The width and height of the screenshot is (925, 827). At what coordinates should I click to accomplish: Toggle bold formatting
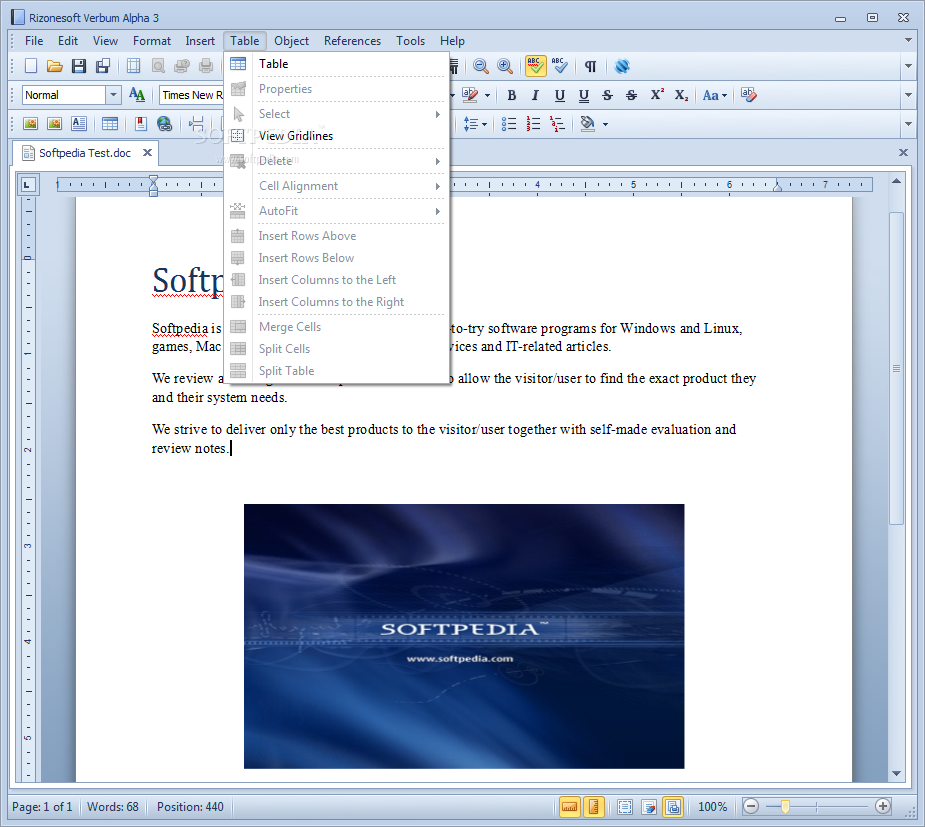511,95
